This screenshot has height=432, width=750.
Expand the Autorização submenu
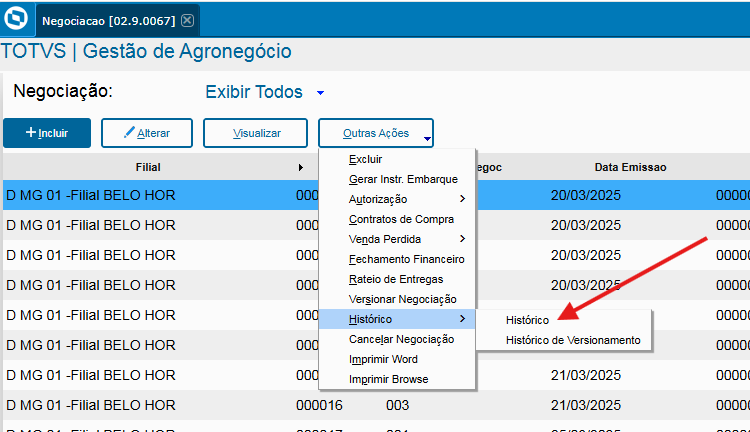[397, 199]
